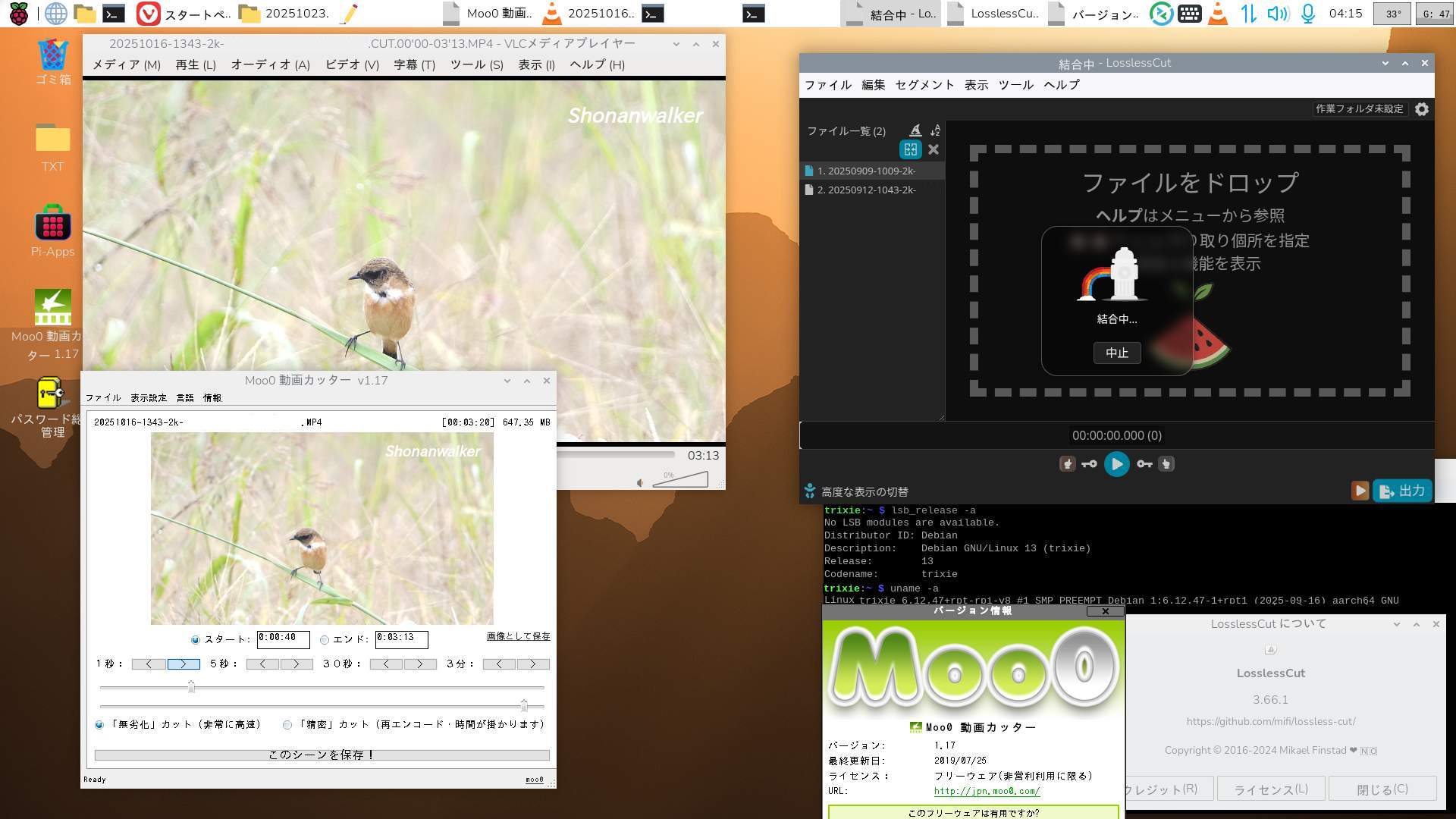Image resolution: width=1456 pixels, height=819 pixels.
Task: Open LosslessCut settings gear
Action: pyautogui.click(x=1422, y=109)
